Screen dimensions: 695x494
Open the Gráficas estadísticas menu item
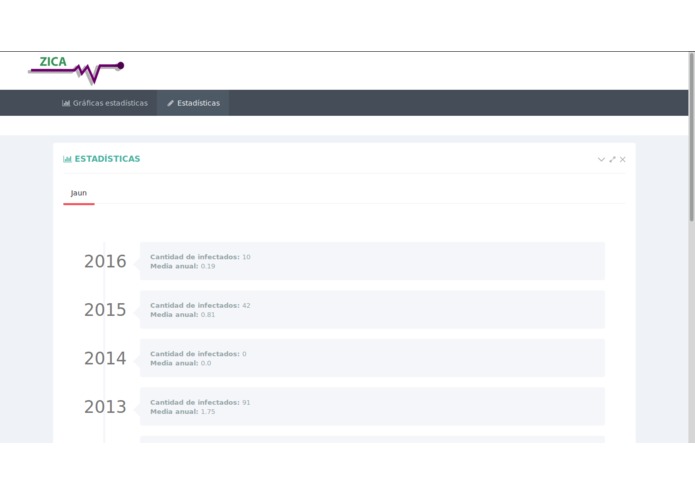(x=105, y=103)
